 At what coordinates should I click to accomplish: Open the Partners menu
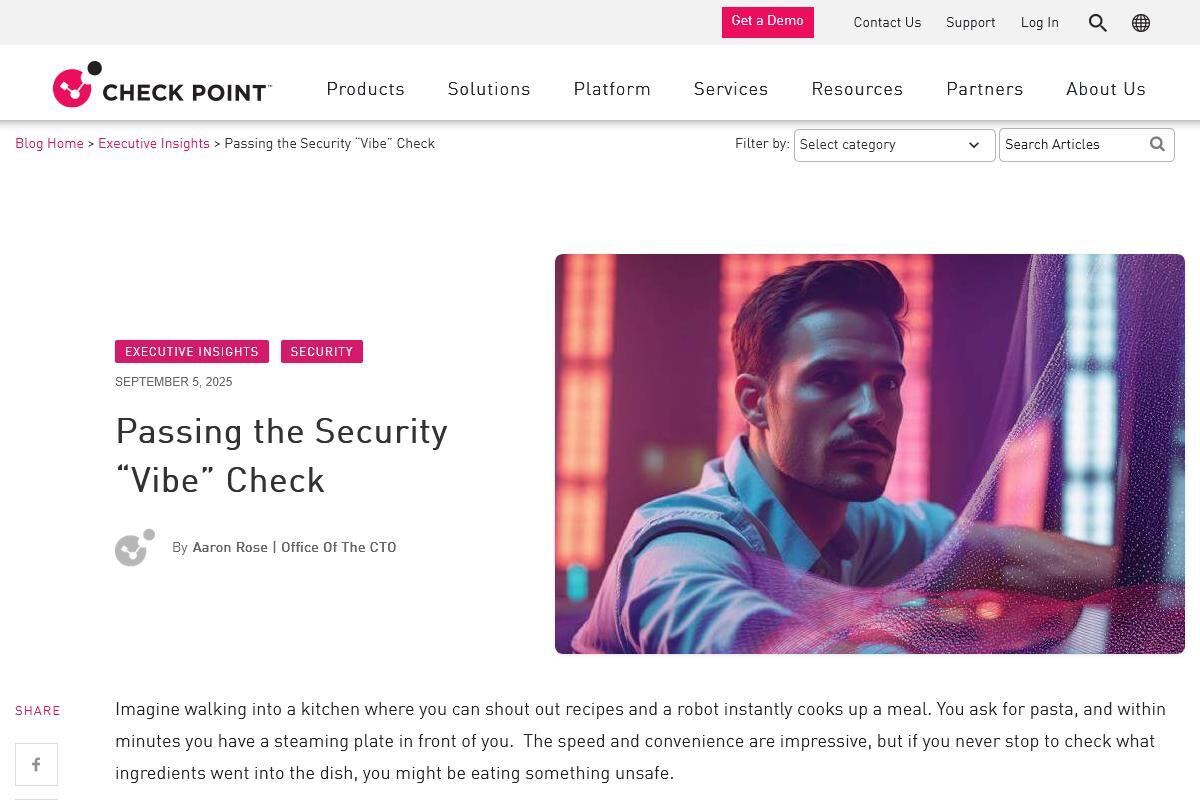click(x=984, y=89)
